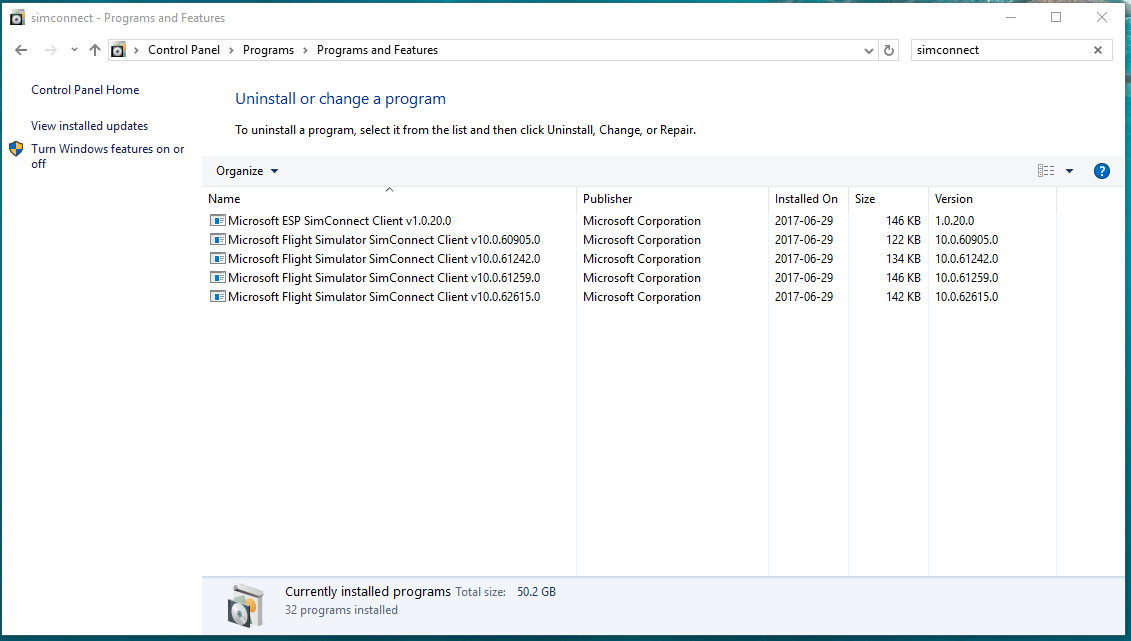
Task: Open the recent locations chevron
Action: [74, 50]
